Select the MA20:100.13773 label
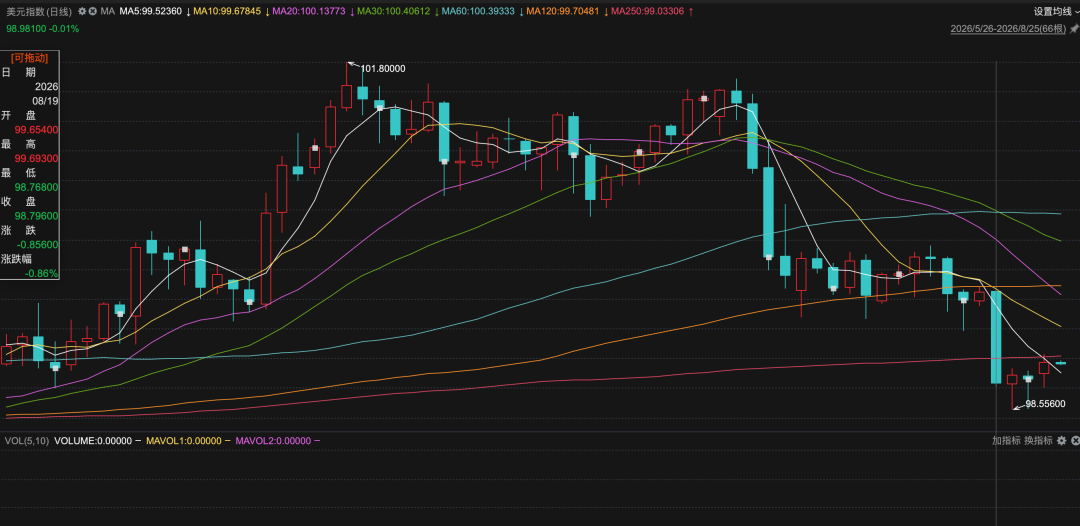This screenshot has height=526, width=1080. point(309,12)
